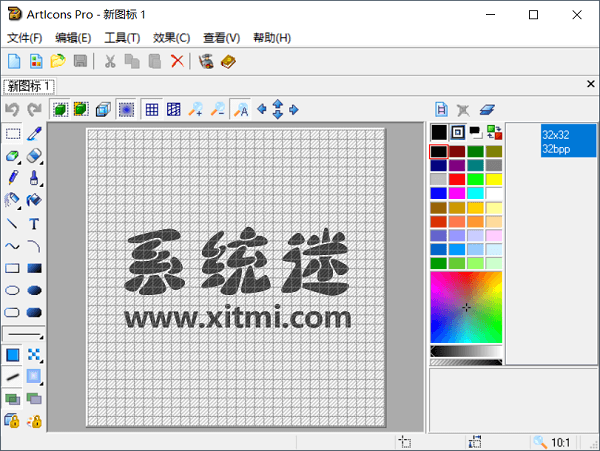
Task: Shift image left with blue arrow
Action: coord(262,110)
